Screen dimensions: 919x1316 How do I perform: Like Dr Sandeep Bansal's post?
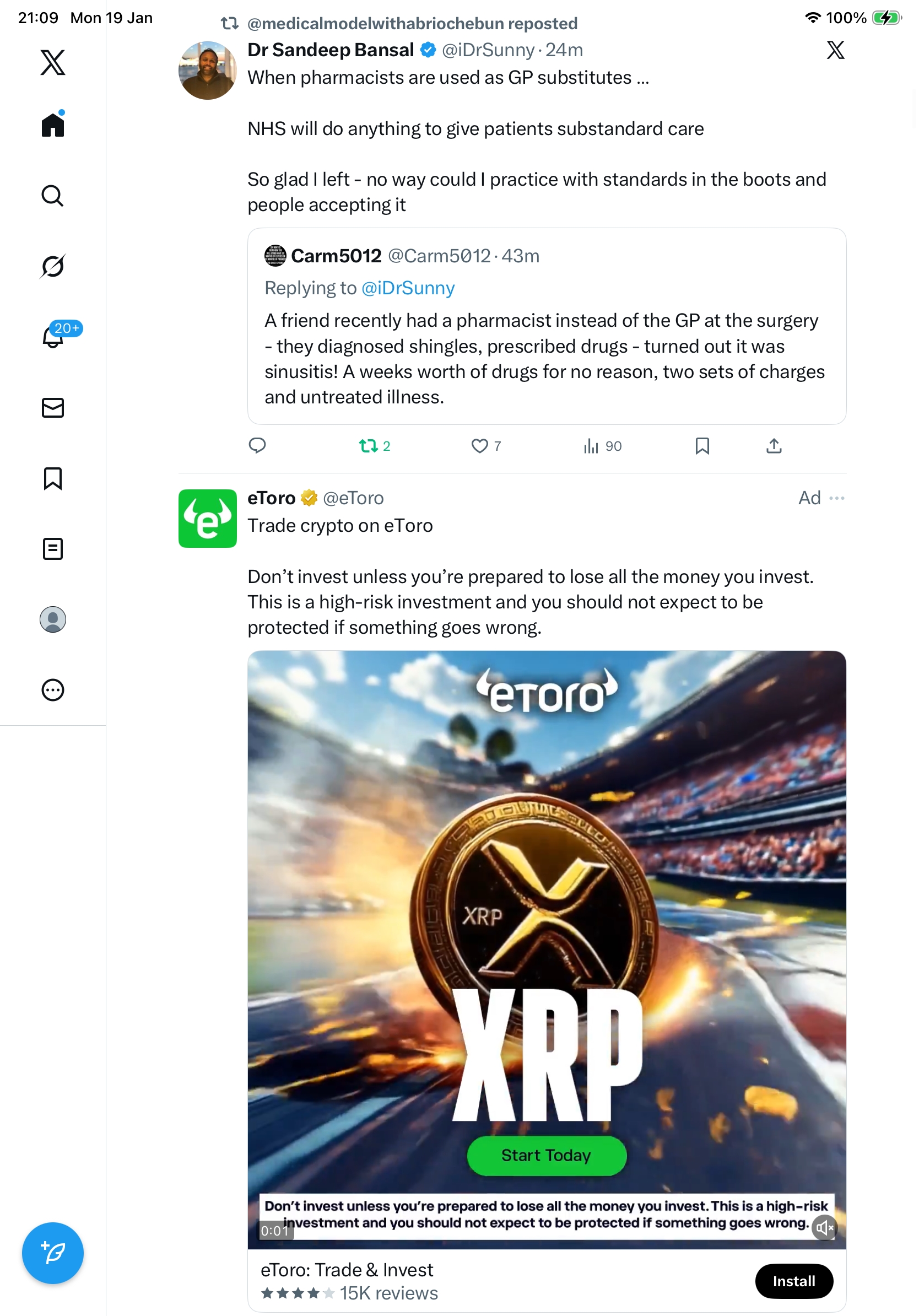(x=479, y=446)
